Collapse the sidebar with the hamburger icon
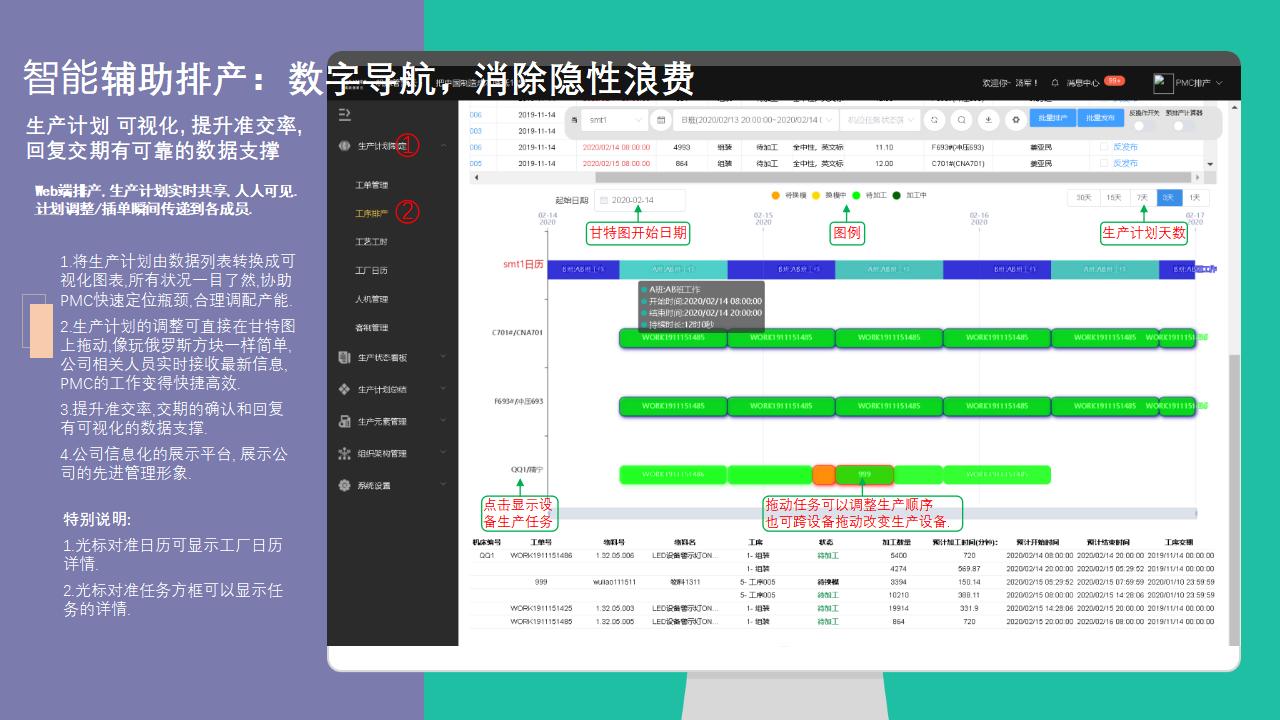The width and height of the screenshot is (1280, 720). (x=345, y=115)
